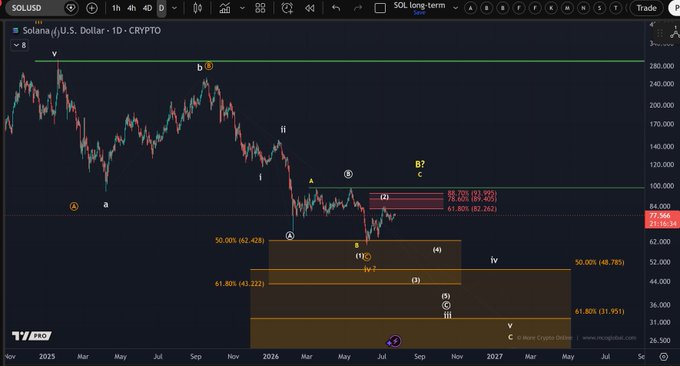Select the (3) wave label
Screen dimensions: 680x366
click(x=415, y=280)
